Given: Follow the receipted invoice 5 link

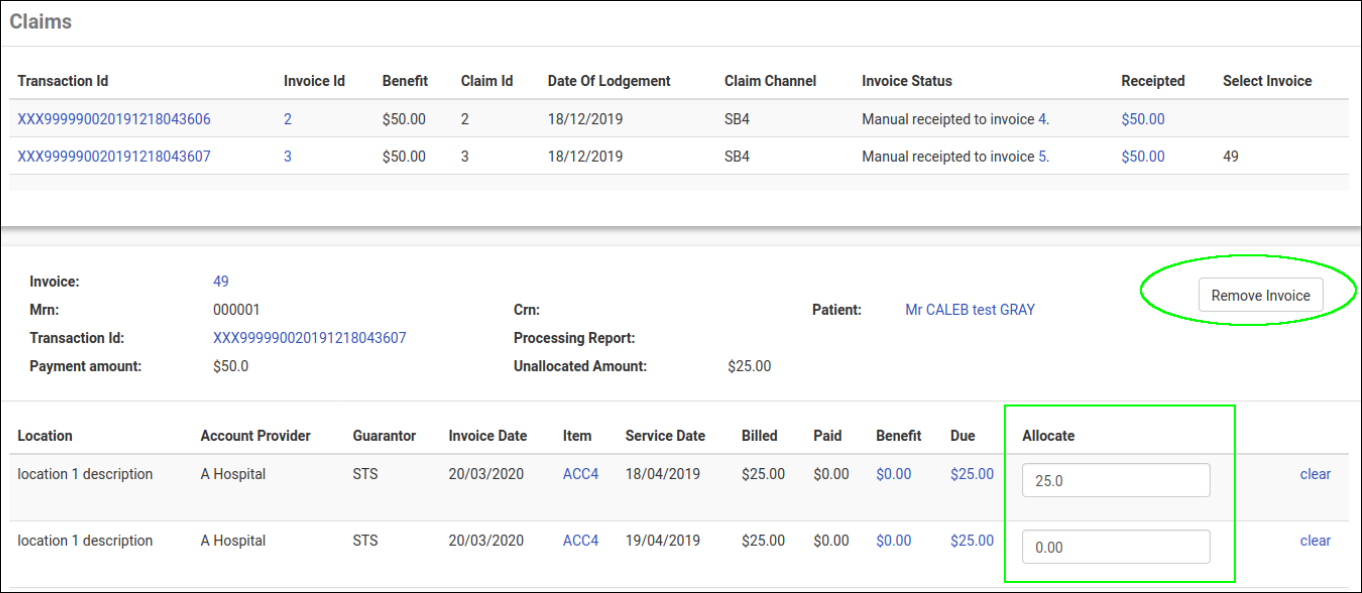Looking at the screenshot, I should click(x=1043, y=156).
